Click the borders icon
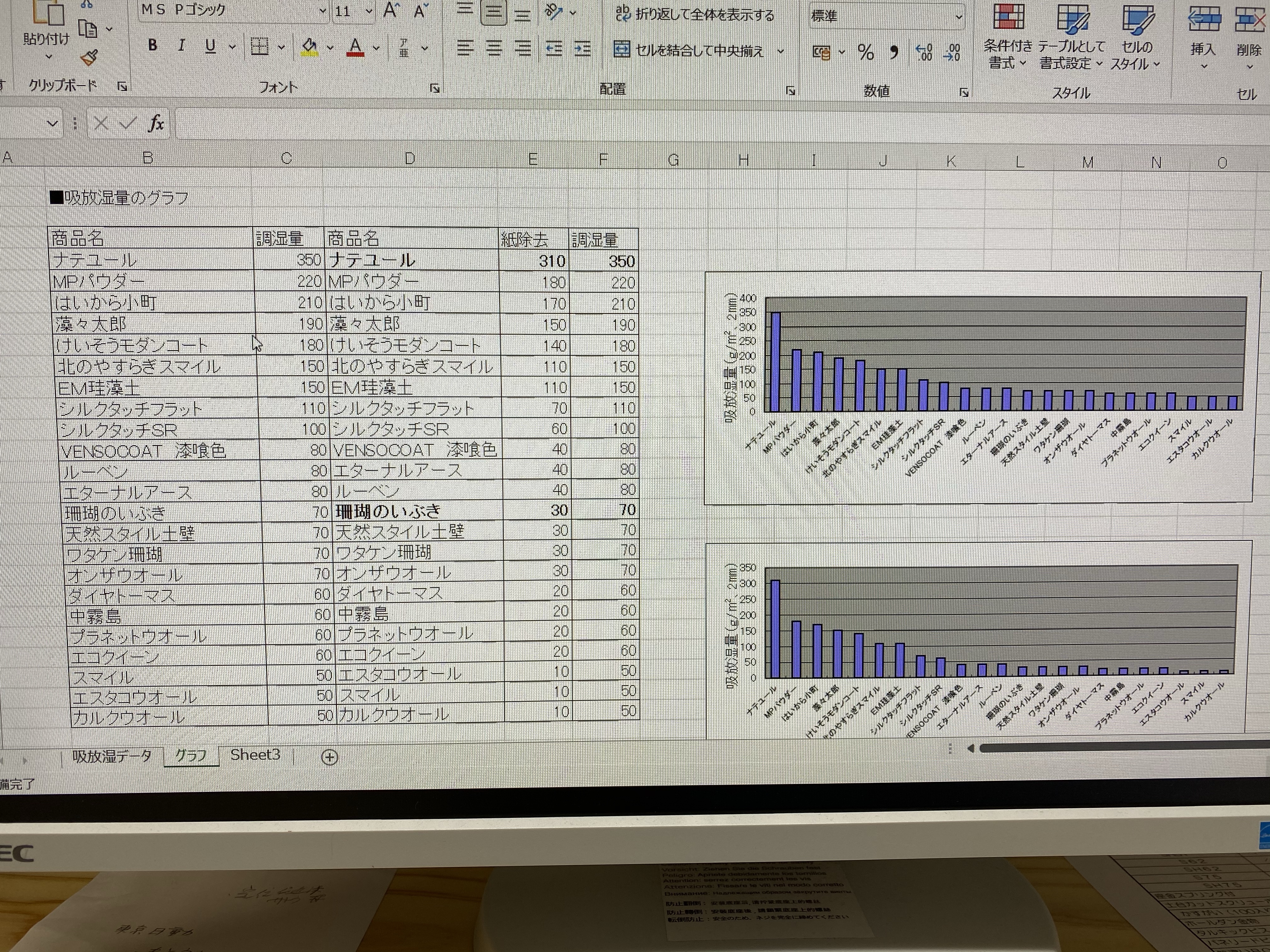Image resolution: width=1270 pixels, height=952 pixels. click(x=260, y=47)
